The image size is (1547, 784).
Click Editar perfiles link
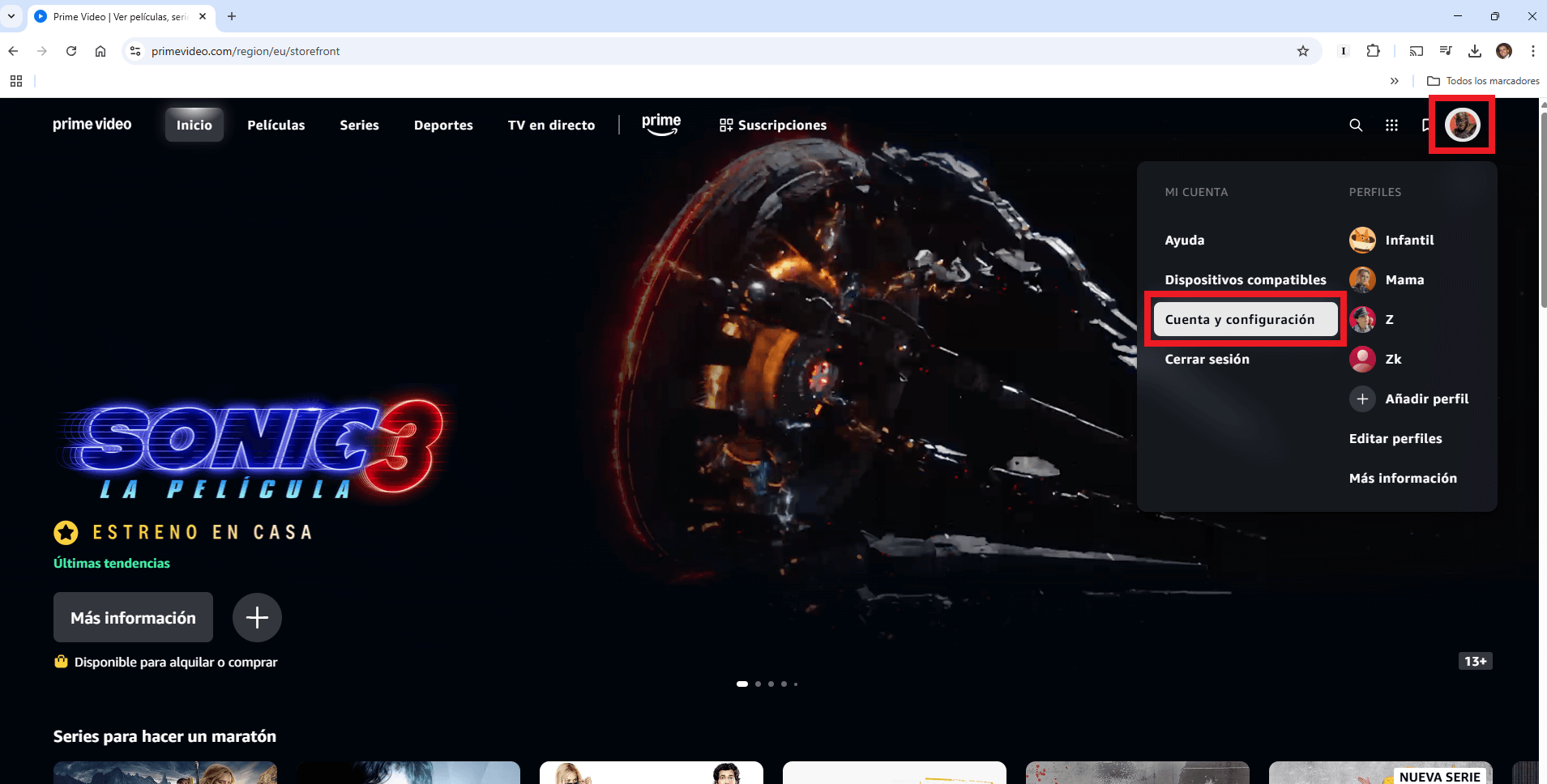click(1395, 438)
